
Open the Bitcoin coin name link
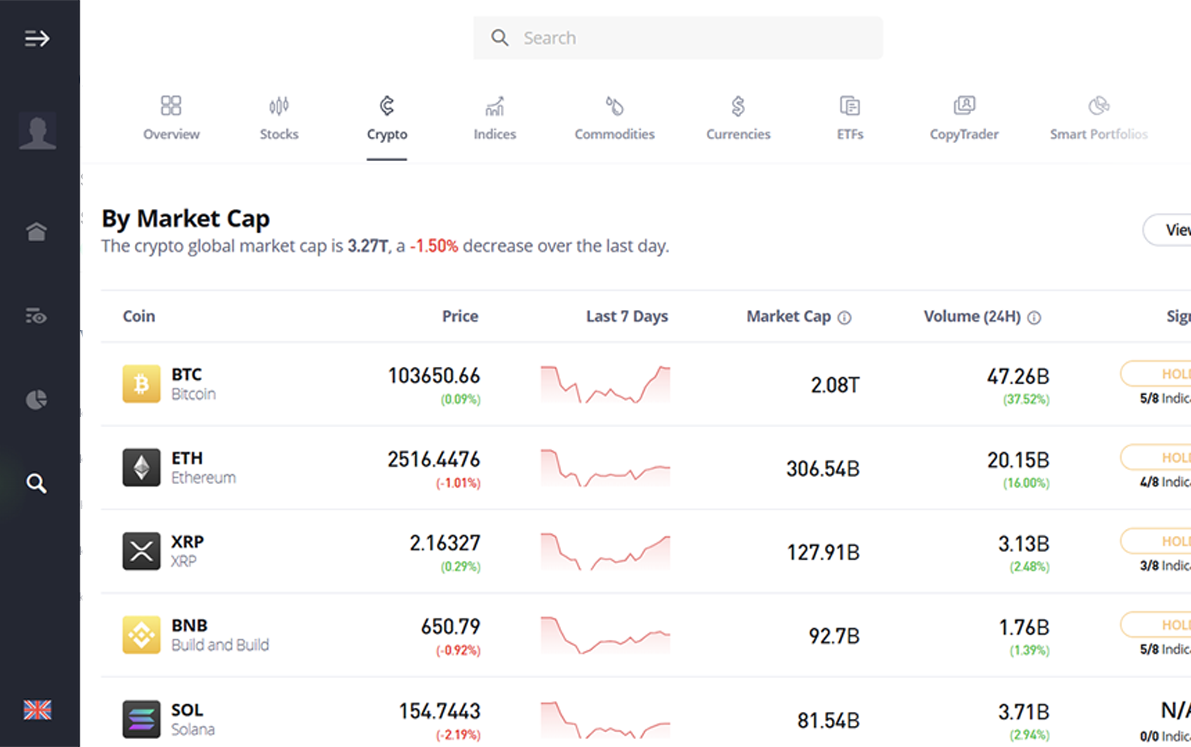click(x=194, y=394)
